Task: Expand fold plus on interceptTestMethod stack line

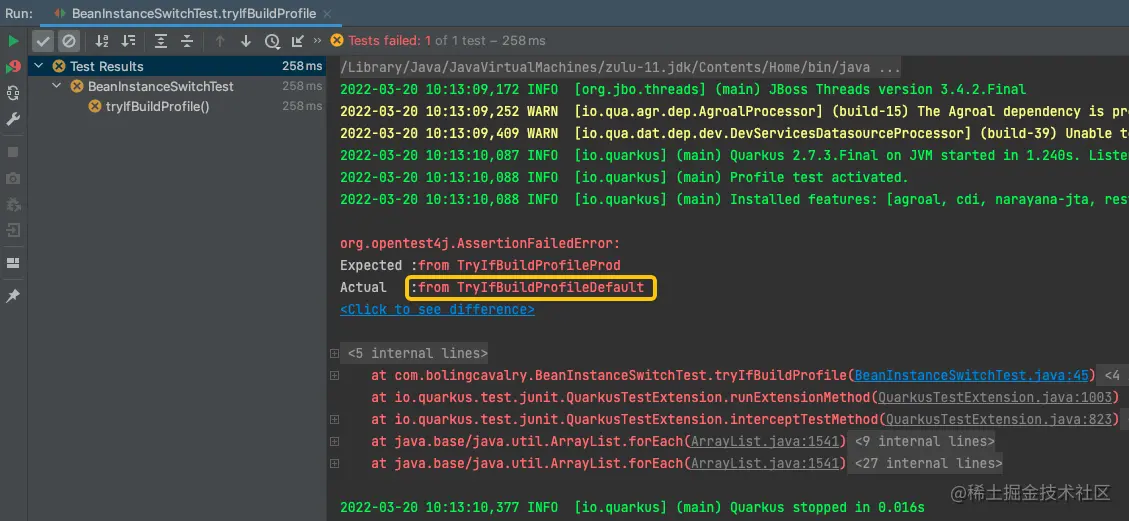Action: 333,420
